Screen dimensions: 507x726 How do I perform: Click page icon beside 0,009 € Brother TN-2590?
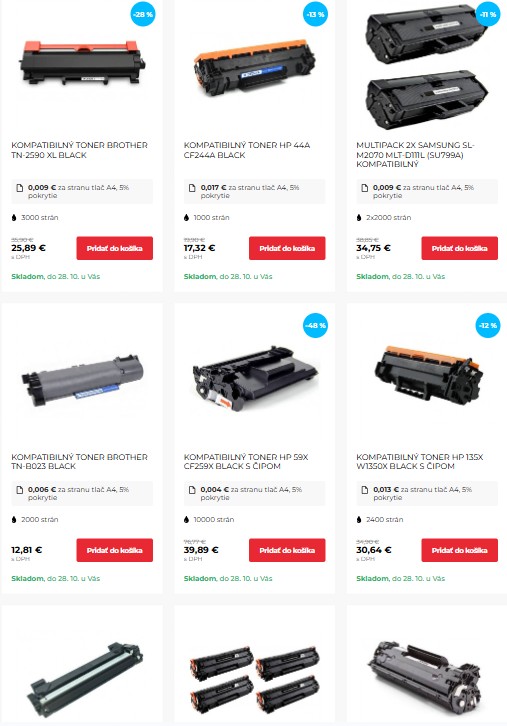point(19,188)
